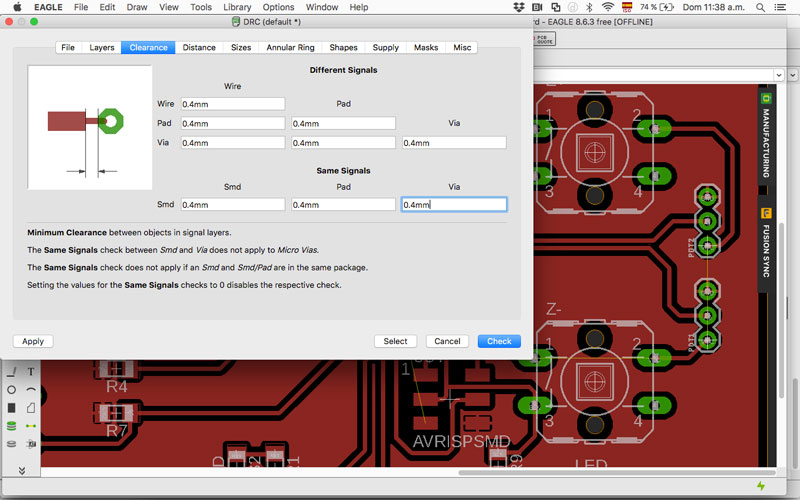Open the View menu
The width and height of the screenshot is (800, 500).
click(168, 7)
